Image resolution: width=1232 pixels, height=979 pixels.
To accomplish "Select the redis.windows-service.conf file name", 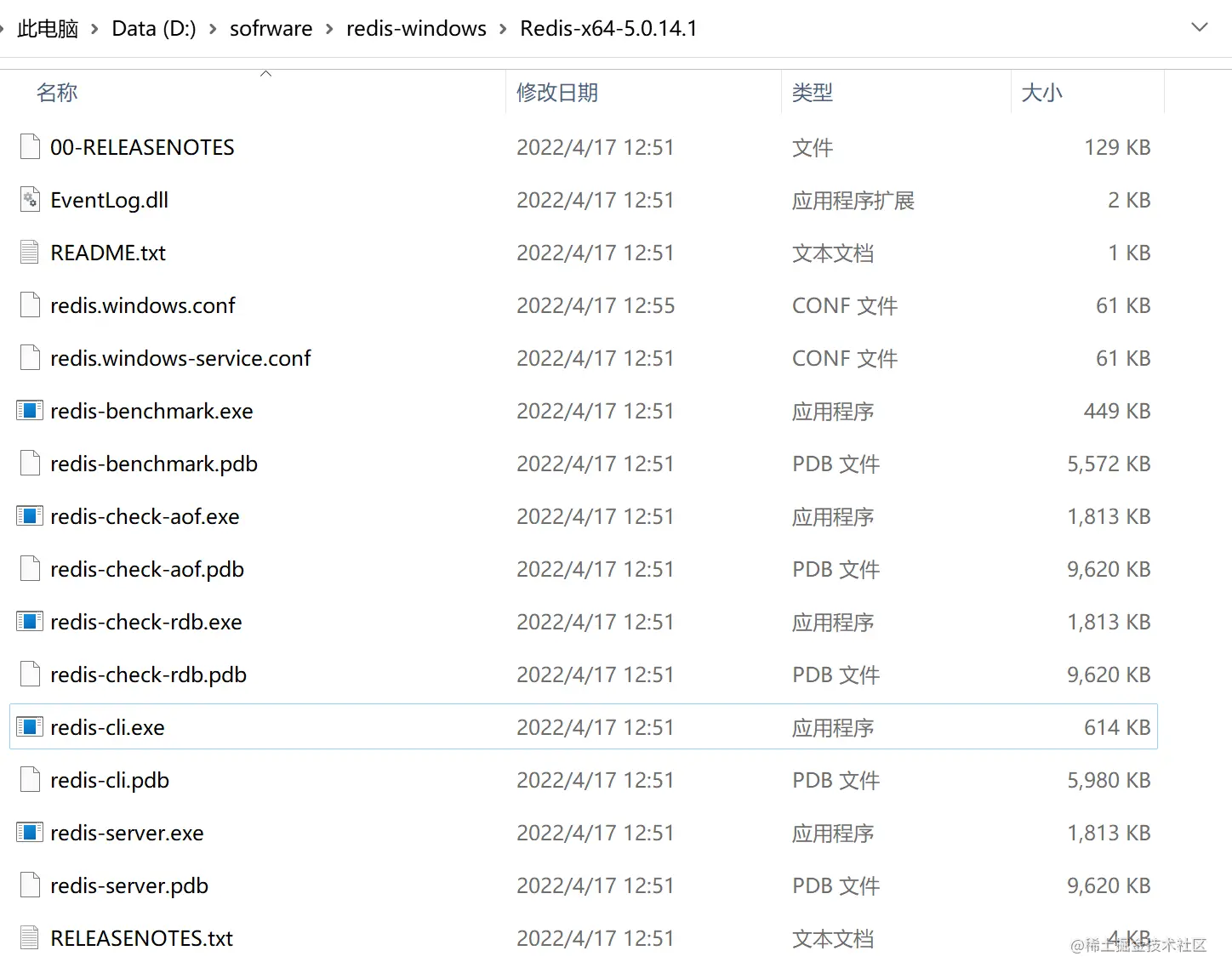I will (x=180, y=358).
